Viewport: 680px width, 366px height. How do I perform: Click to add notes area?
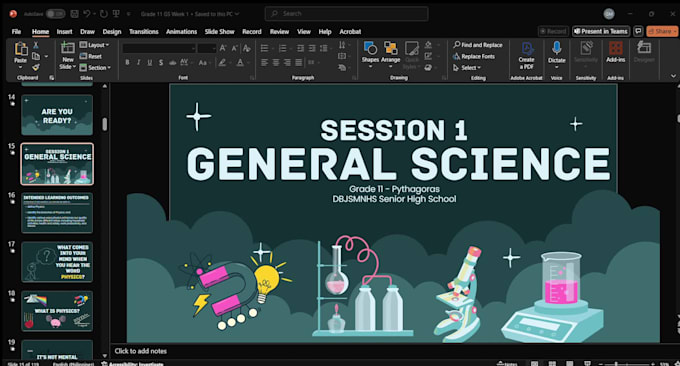(x=141, y=351)
